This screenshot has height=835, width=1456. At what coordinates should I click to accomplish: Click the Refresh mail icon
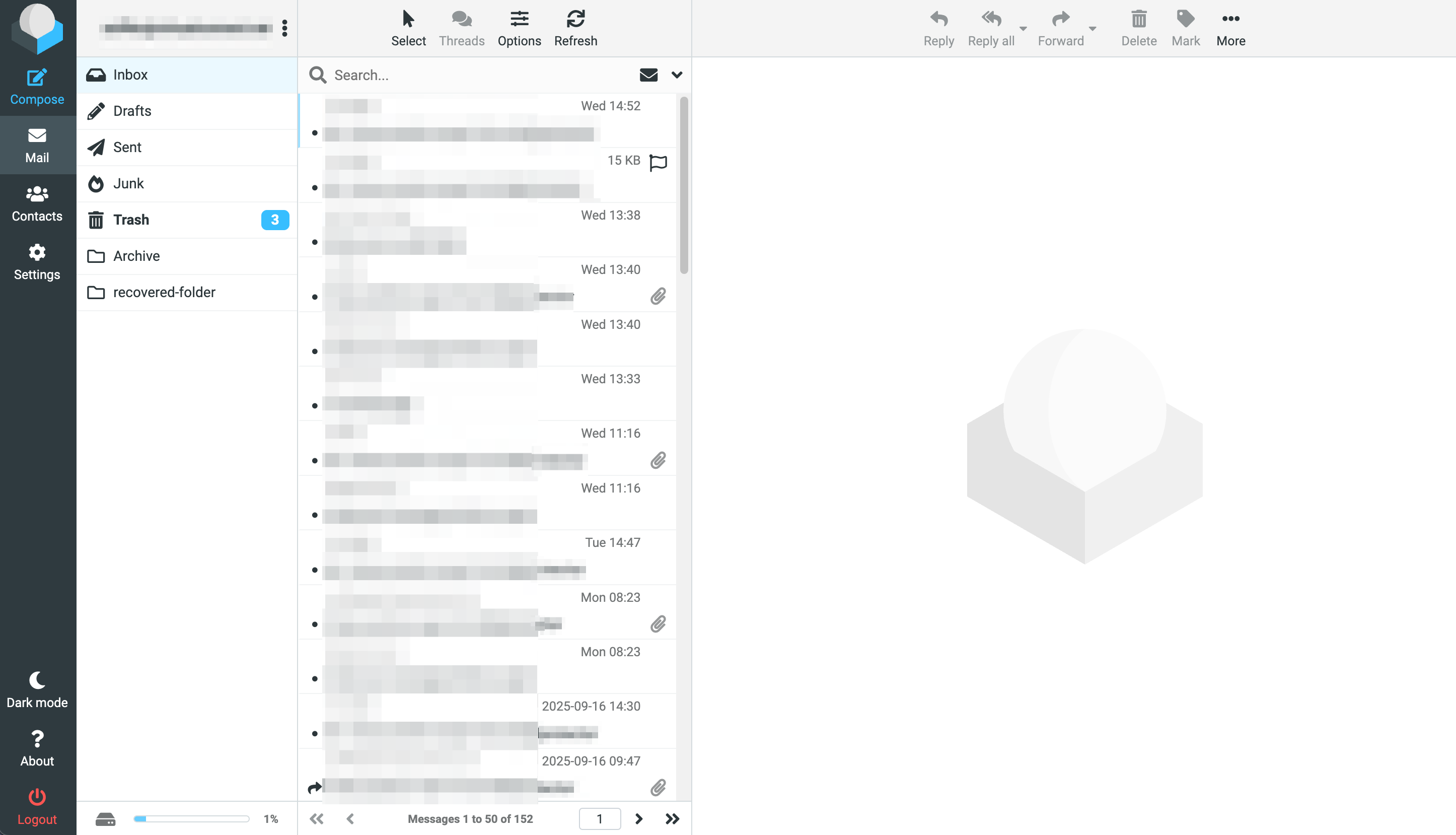[x=575, y=20]
